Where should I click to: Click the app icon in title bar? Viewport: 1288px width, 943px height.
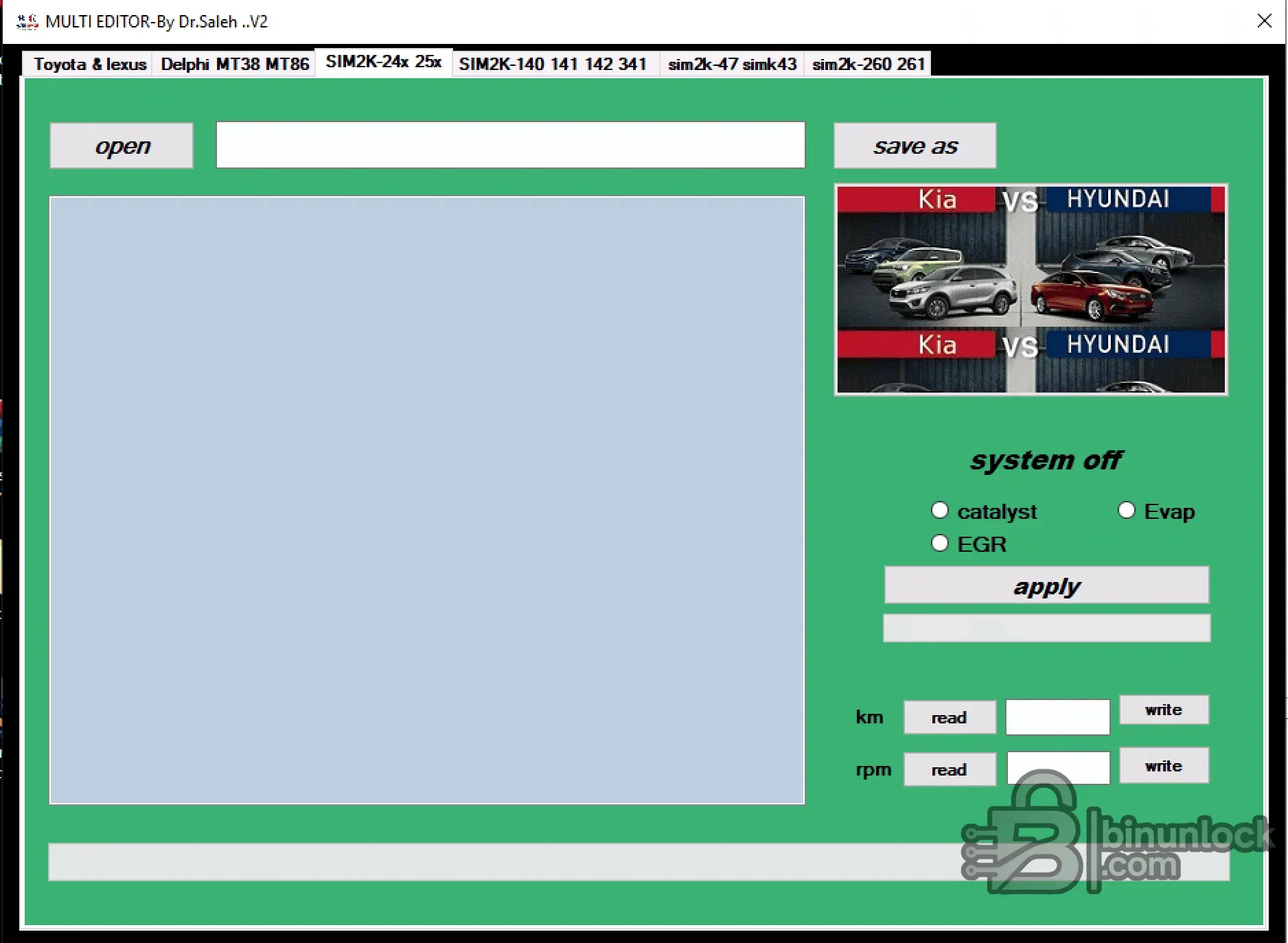(x=27, y=22)
